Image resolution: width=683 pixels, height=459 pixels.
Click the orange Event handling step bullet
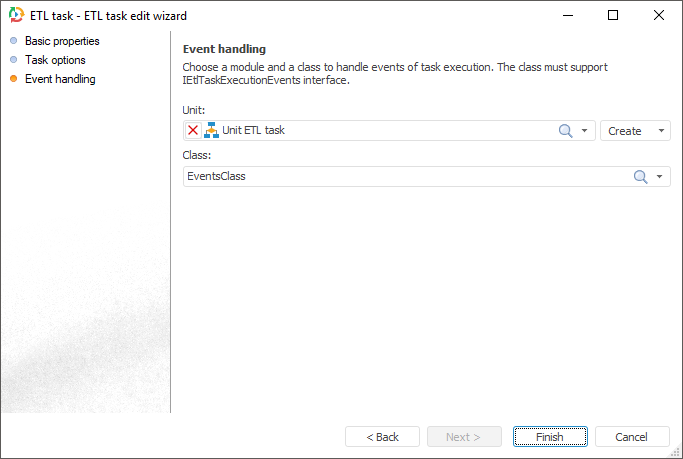coord(13,79)
